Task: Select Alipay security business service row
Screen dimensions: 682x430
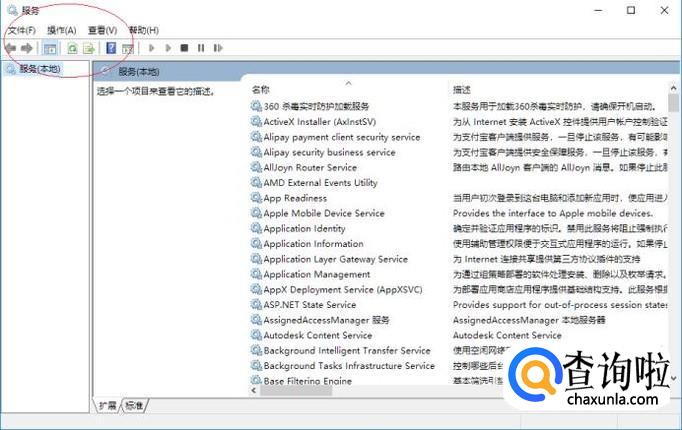Action: point(329,152)
